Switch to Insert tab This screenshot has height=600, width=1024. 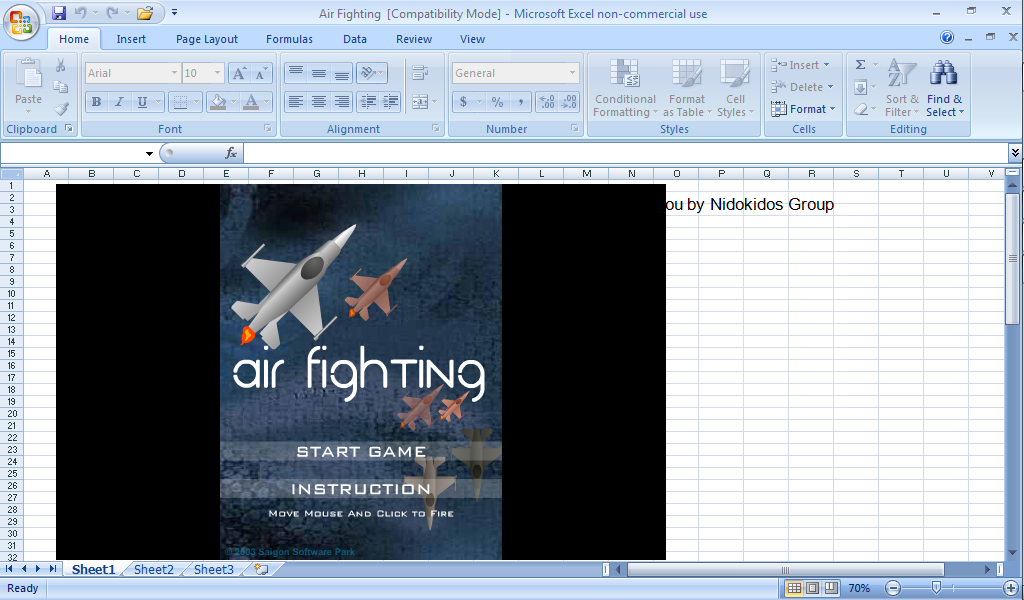(x=131, y=39)
